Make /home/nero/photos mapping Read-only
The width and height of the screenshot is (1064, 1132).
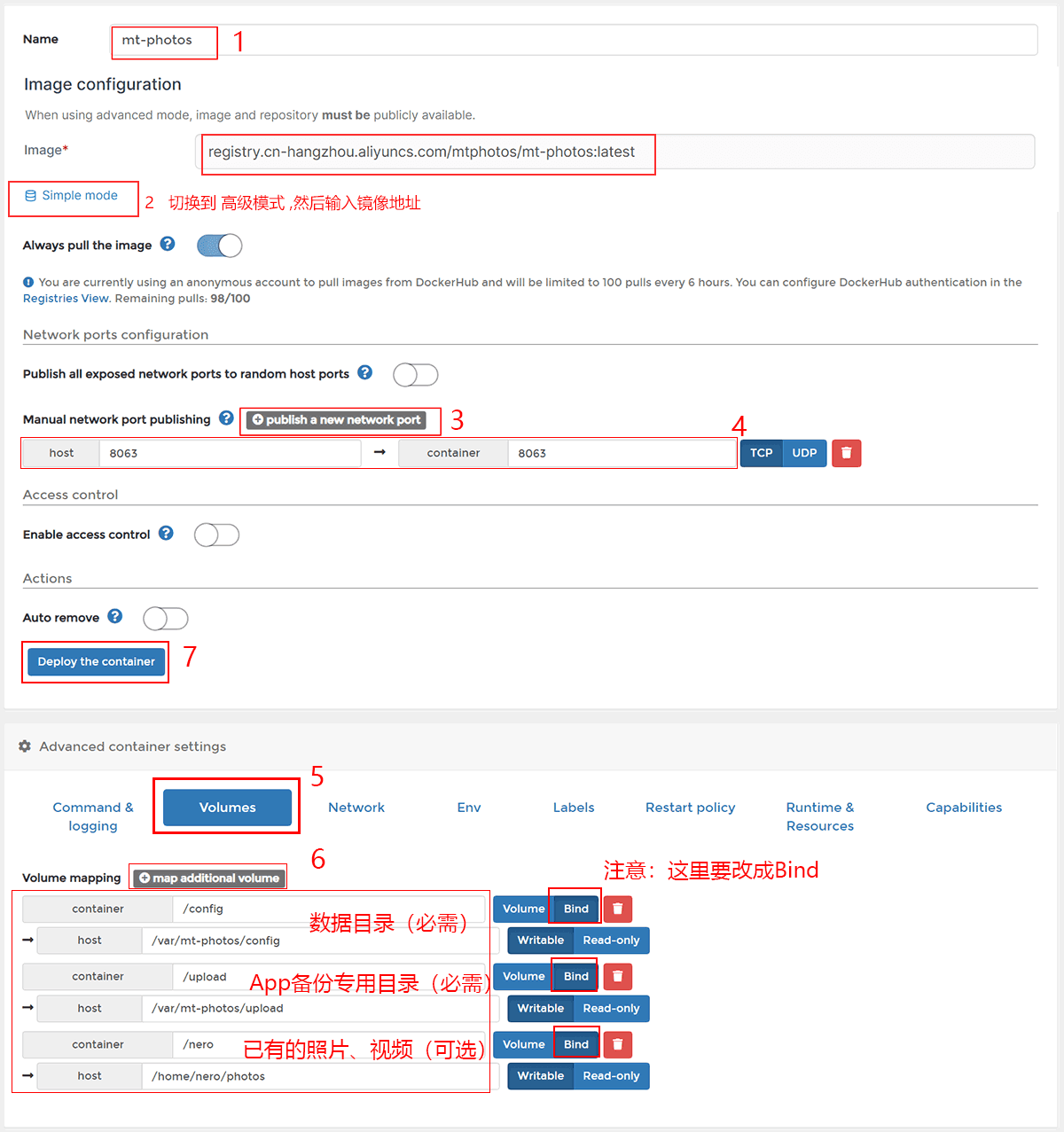click(612, 1076)
